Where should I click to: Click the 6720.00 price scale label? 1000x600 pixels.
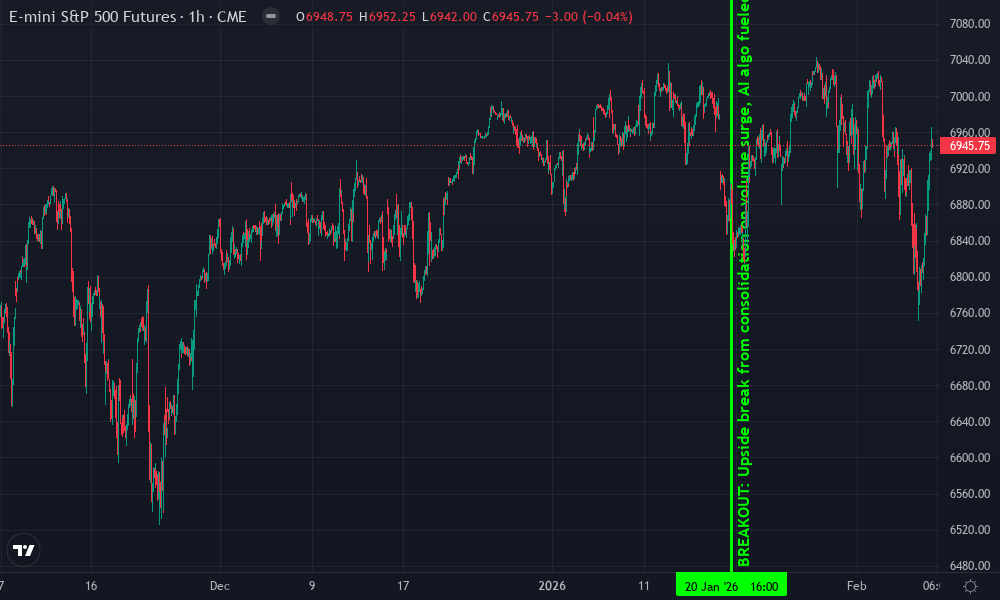point(969,349)
